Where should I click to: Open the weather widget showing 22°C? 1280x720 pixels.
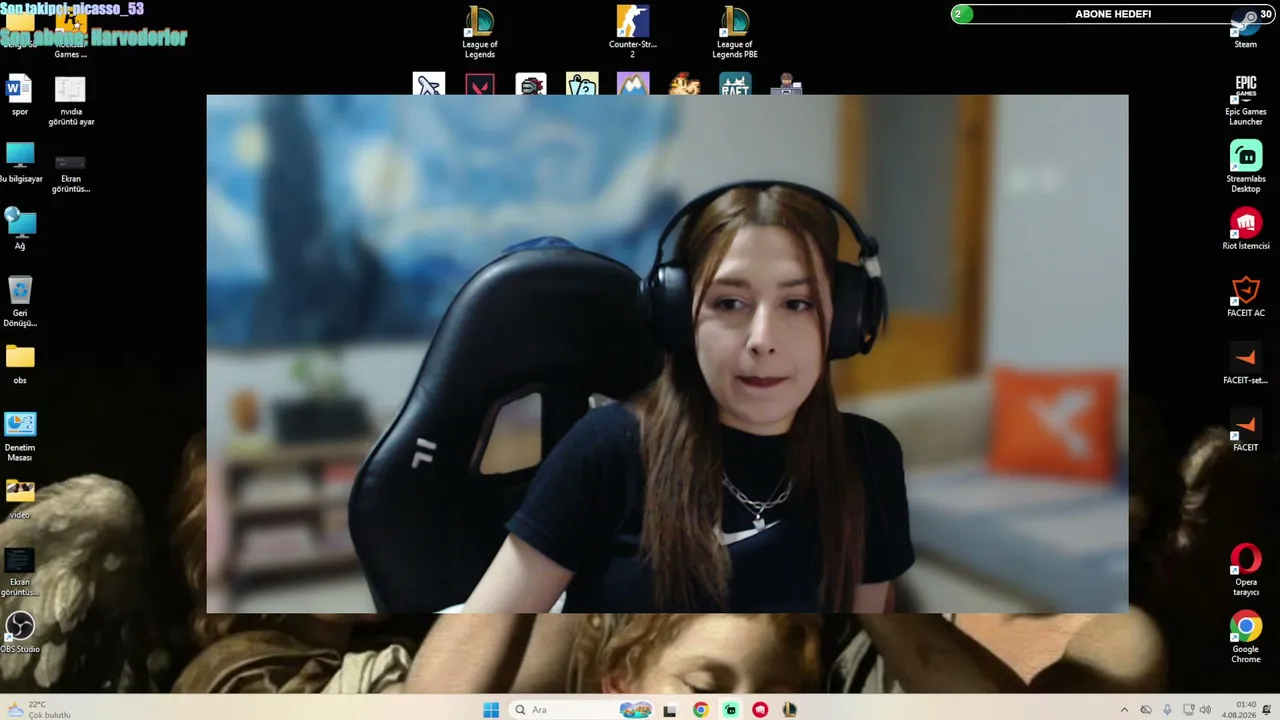coord(40,709)
